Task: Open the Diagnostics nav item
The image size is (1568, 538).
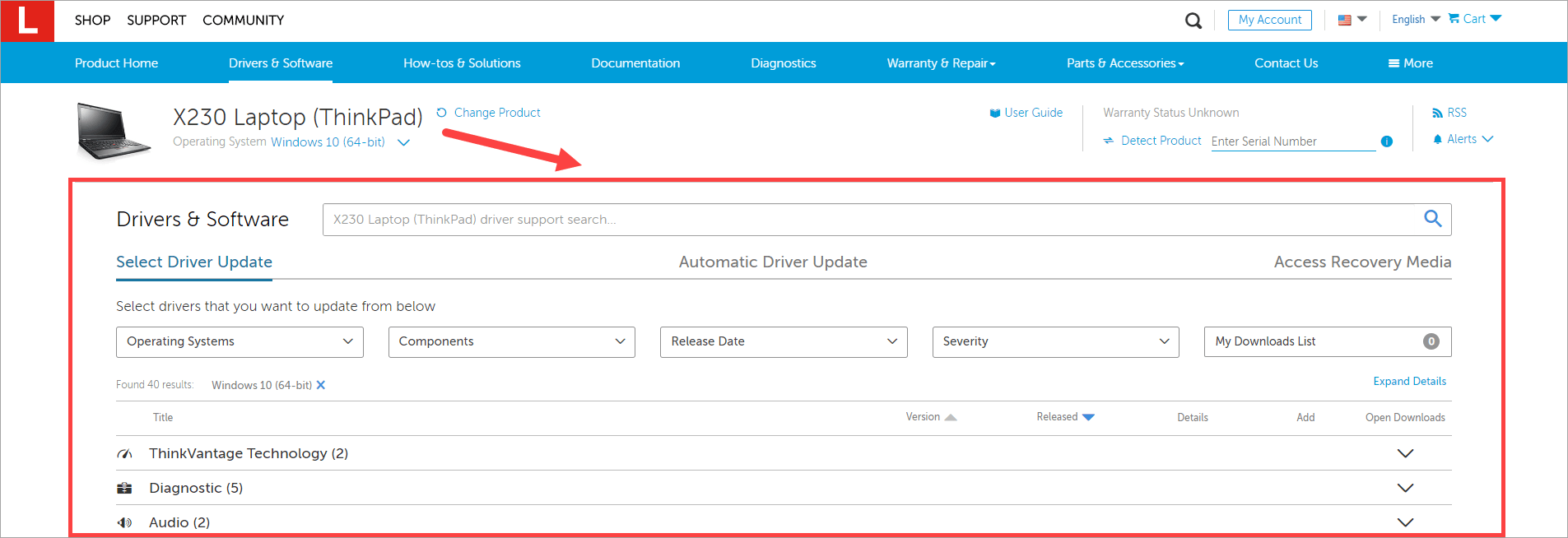Action: [x=784, y=63]
